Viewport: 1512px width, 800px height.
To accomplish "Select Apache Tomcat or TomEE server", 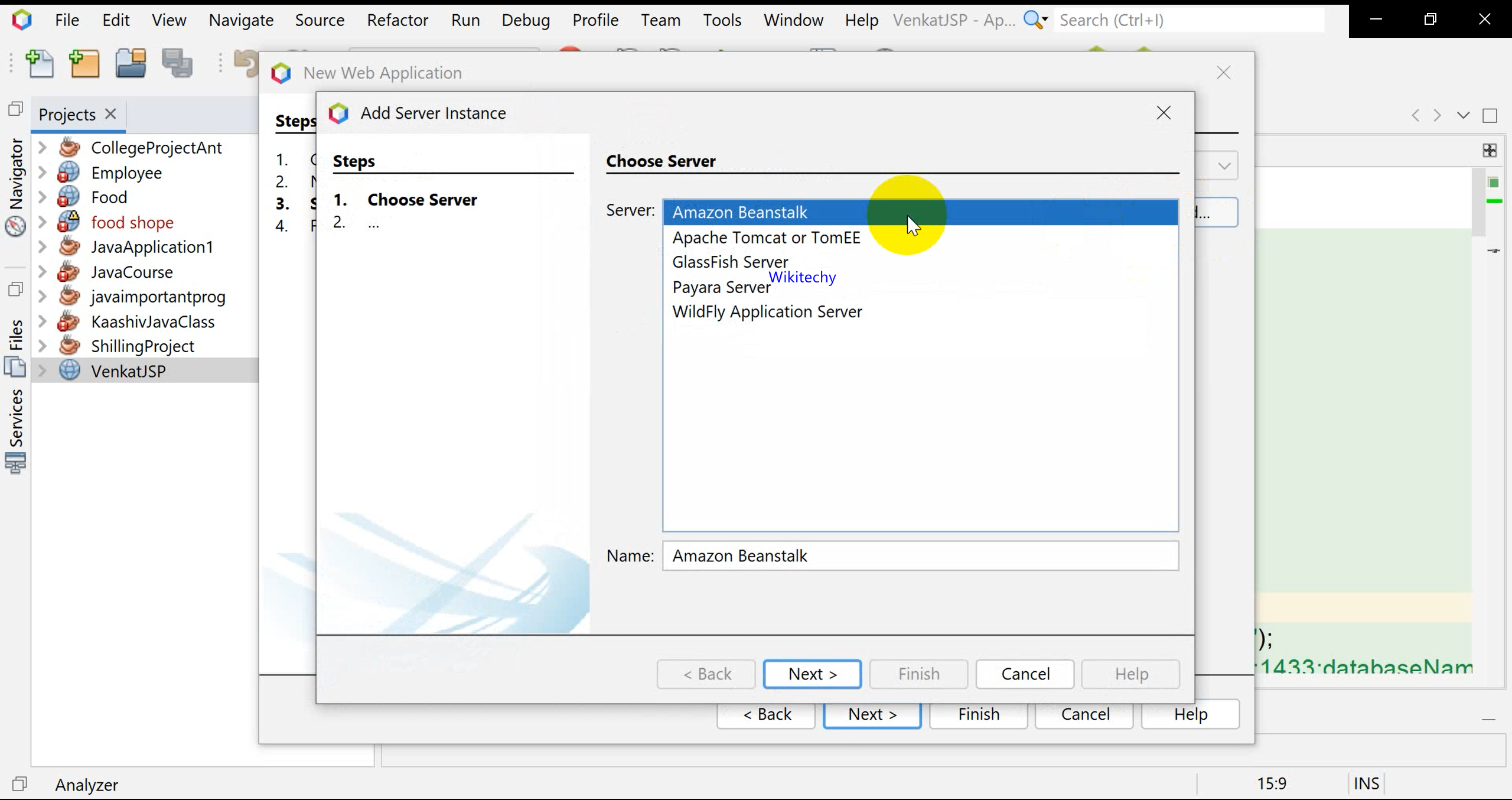I will tap(766, 238).
